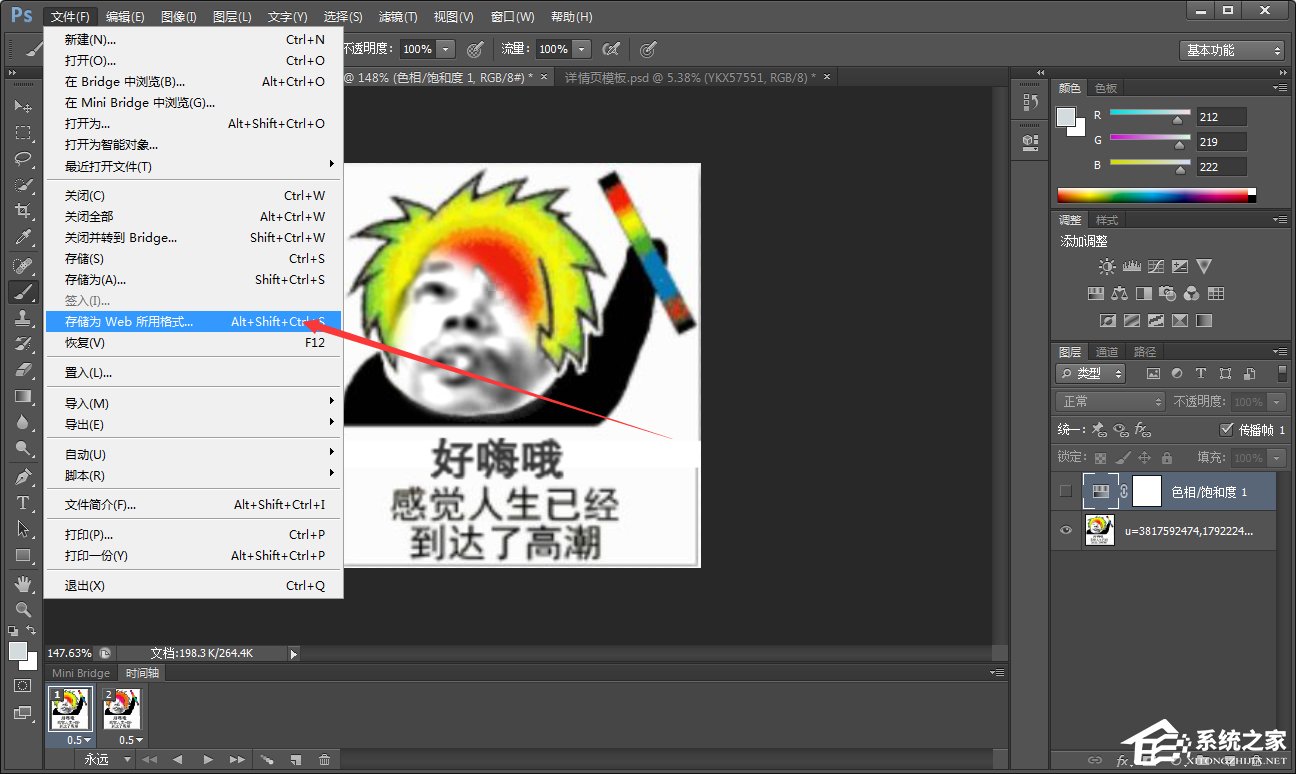Screen dimensions: 1296x774
Task: Toggle visibility of the 色相/饱和度 1 layer
Action: click(x=1065, y=491)
